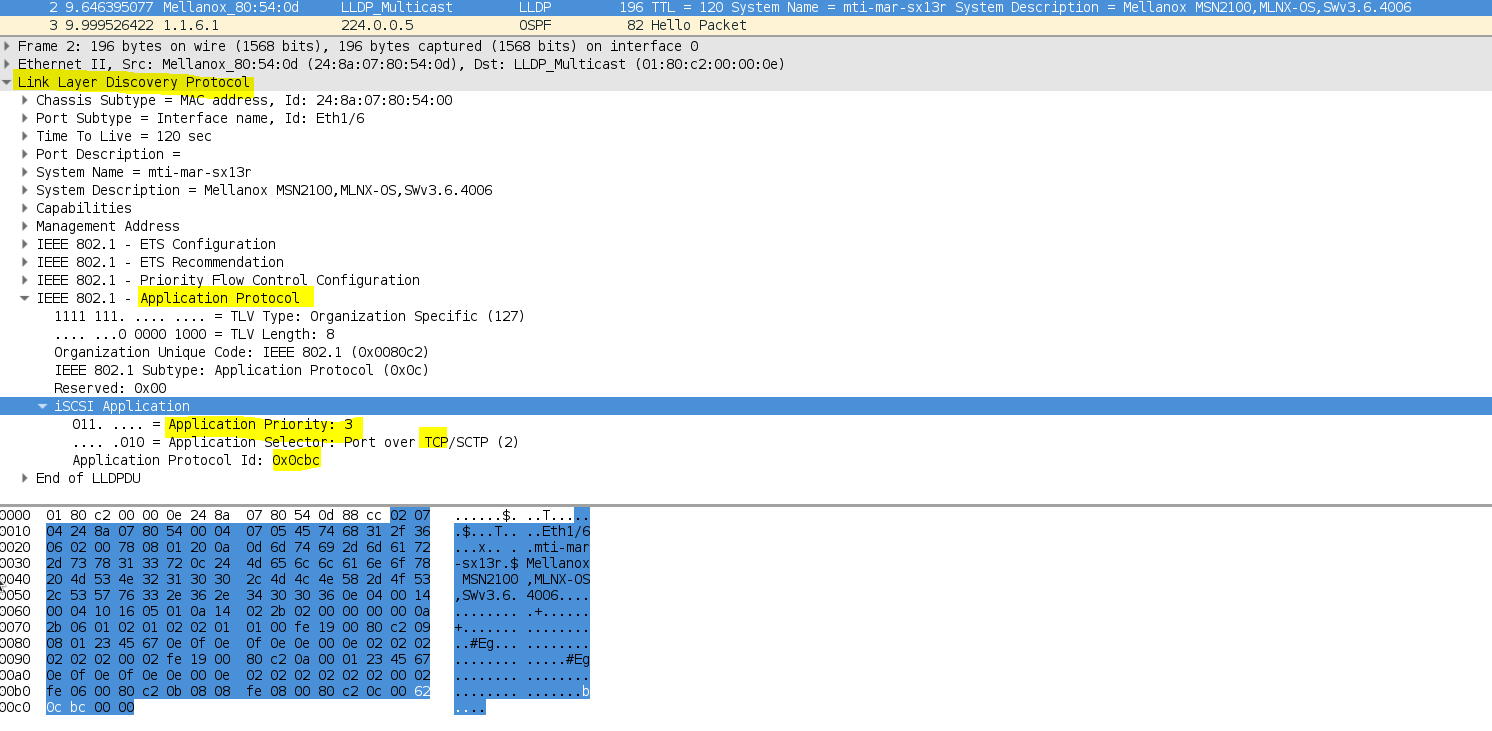This screenshot has width=1492, height=731.
Task: Click the highlighted "62" byte in hex dump
Action: 424,690
